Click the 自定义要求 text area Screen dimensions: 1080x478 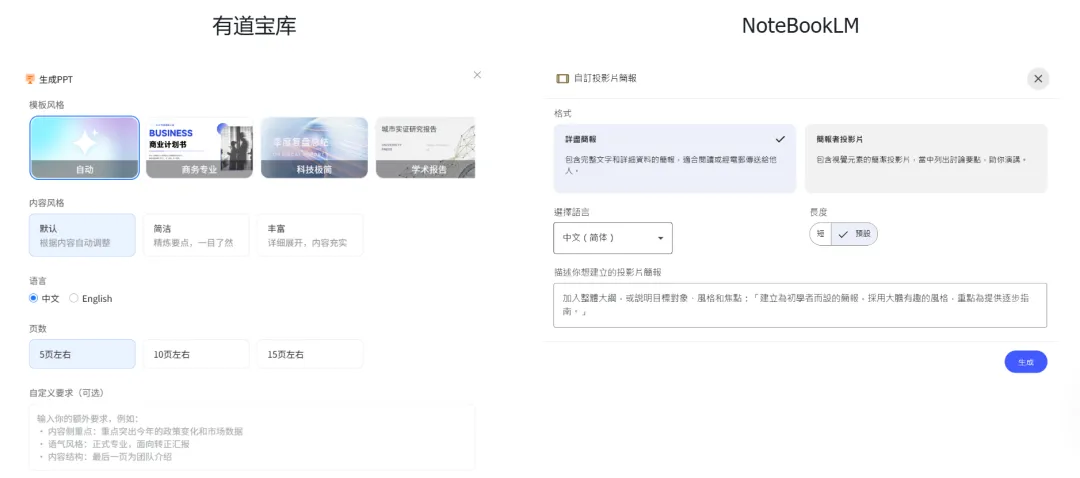[x=252, y=437]
